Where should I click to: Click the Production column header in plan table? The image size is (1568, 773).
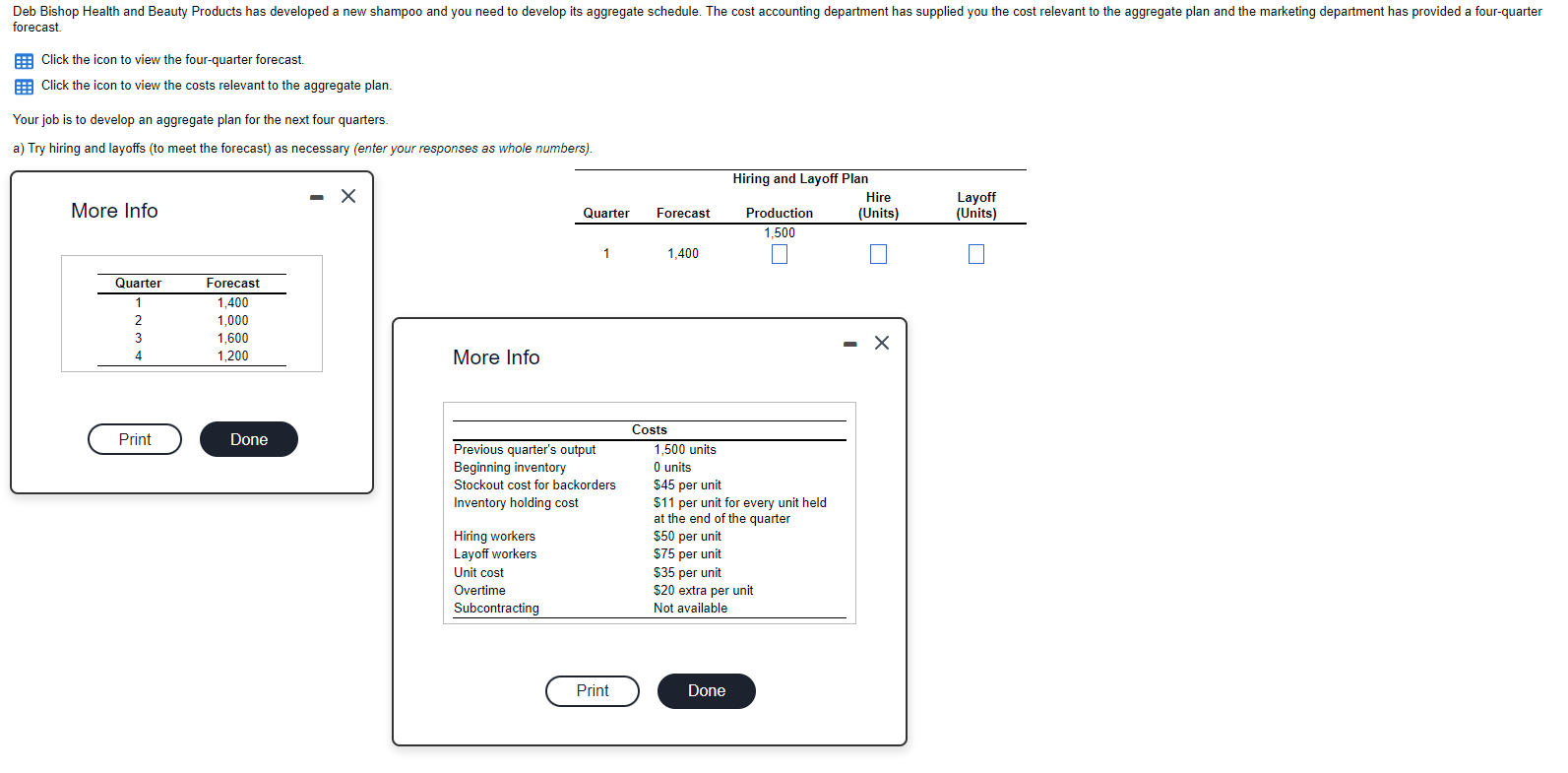(x=780, y=214)
